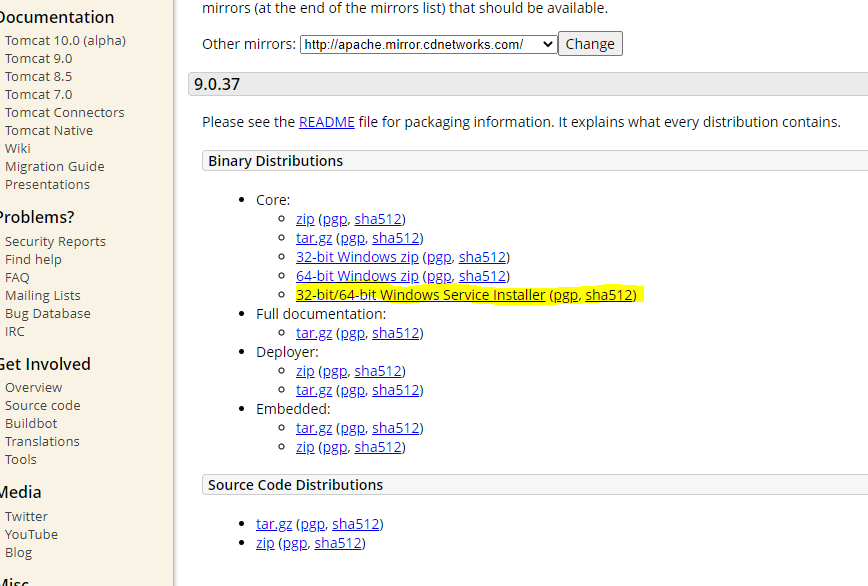Image resolution: width=868 pixels, height=586 pixels.
Task: View Security Reports
Action: pos(55,241)
